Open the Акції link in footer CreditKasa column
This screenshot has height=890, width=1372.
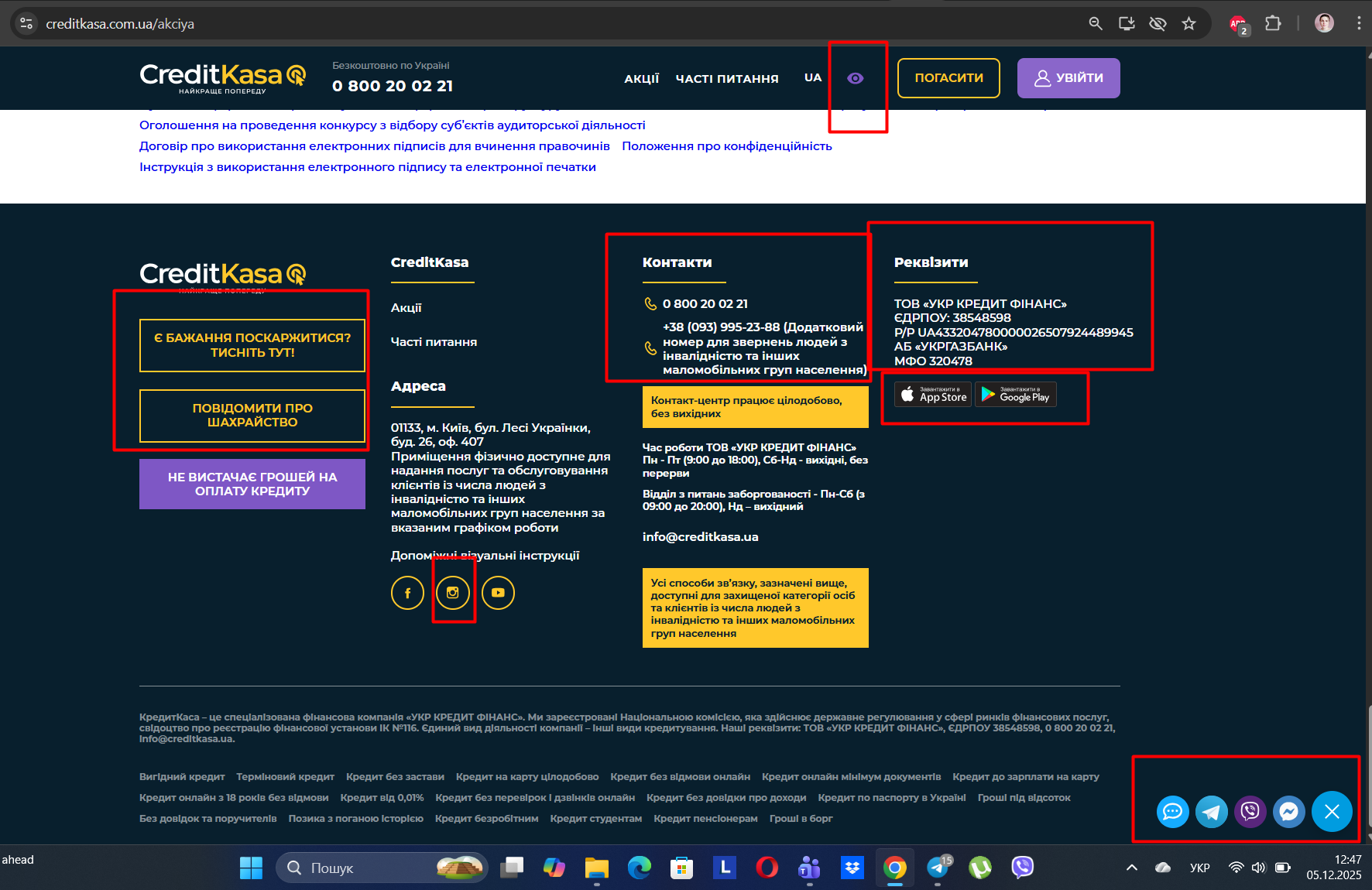406,308
